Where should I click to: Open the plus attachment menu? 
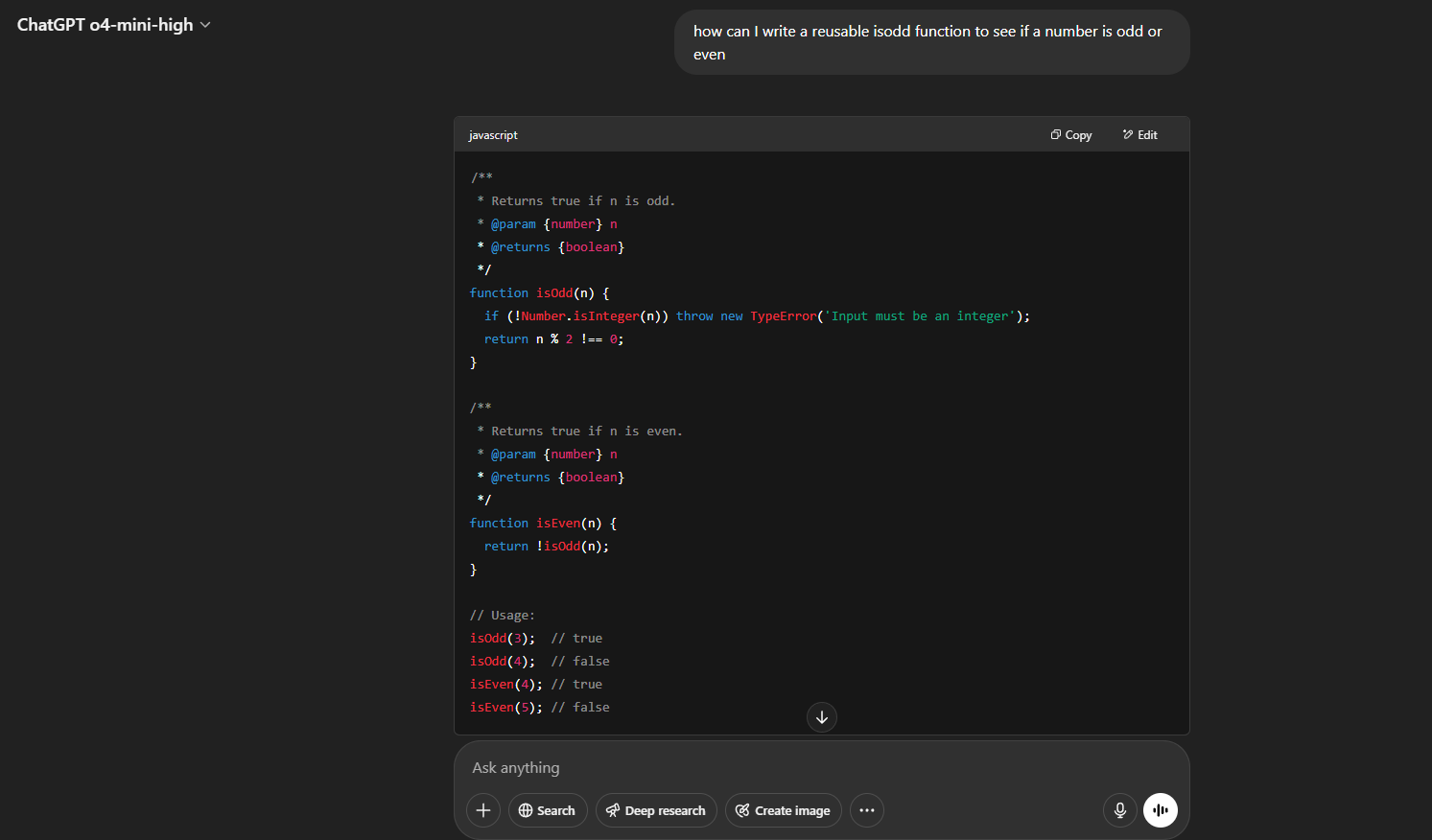[483, 810]
